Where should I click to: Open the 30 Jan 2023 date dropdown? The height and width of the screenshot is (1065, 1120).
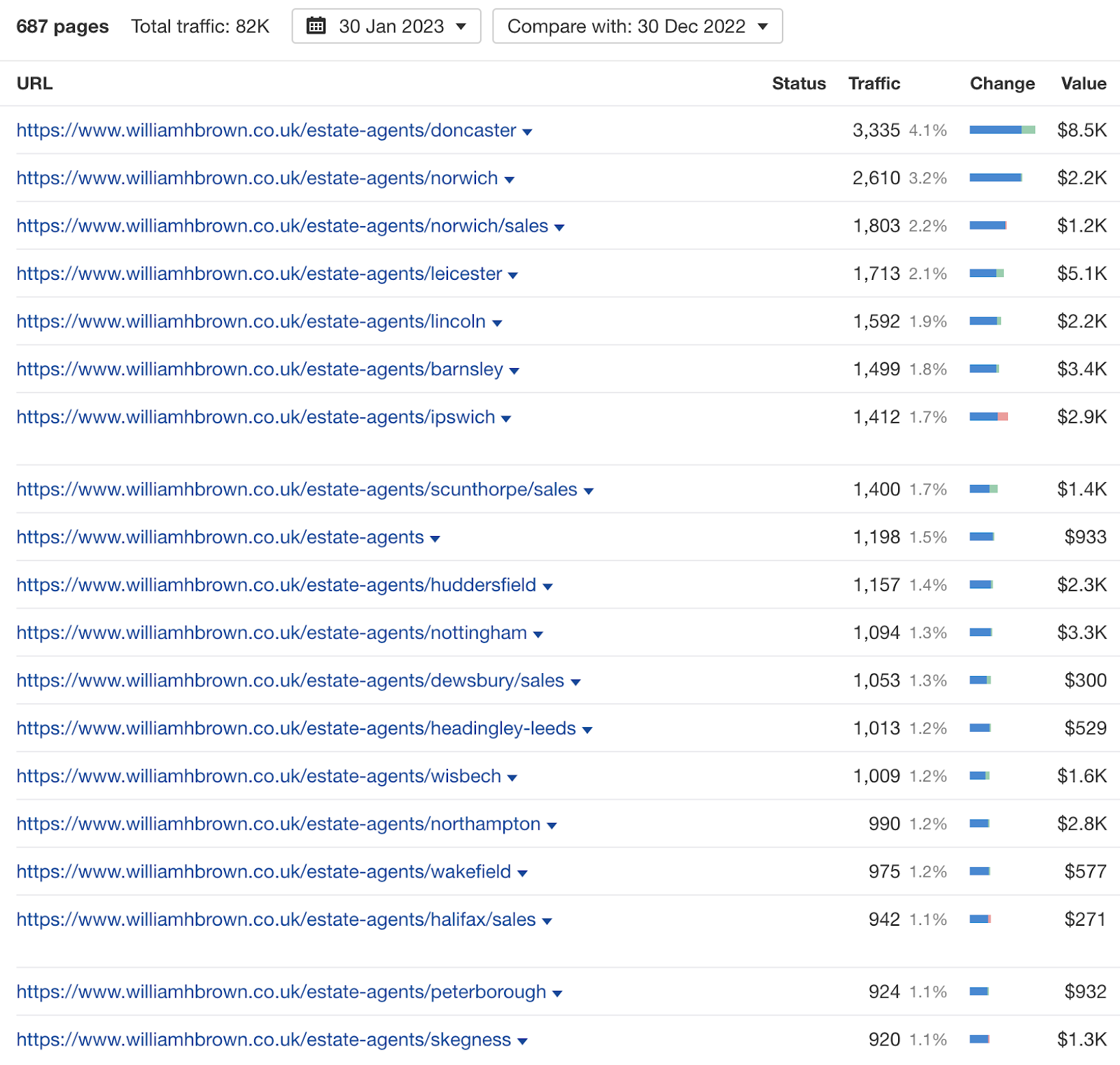coord(386,27)
